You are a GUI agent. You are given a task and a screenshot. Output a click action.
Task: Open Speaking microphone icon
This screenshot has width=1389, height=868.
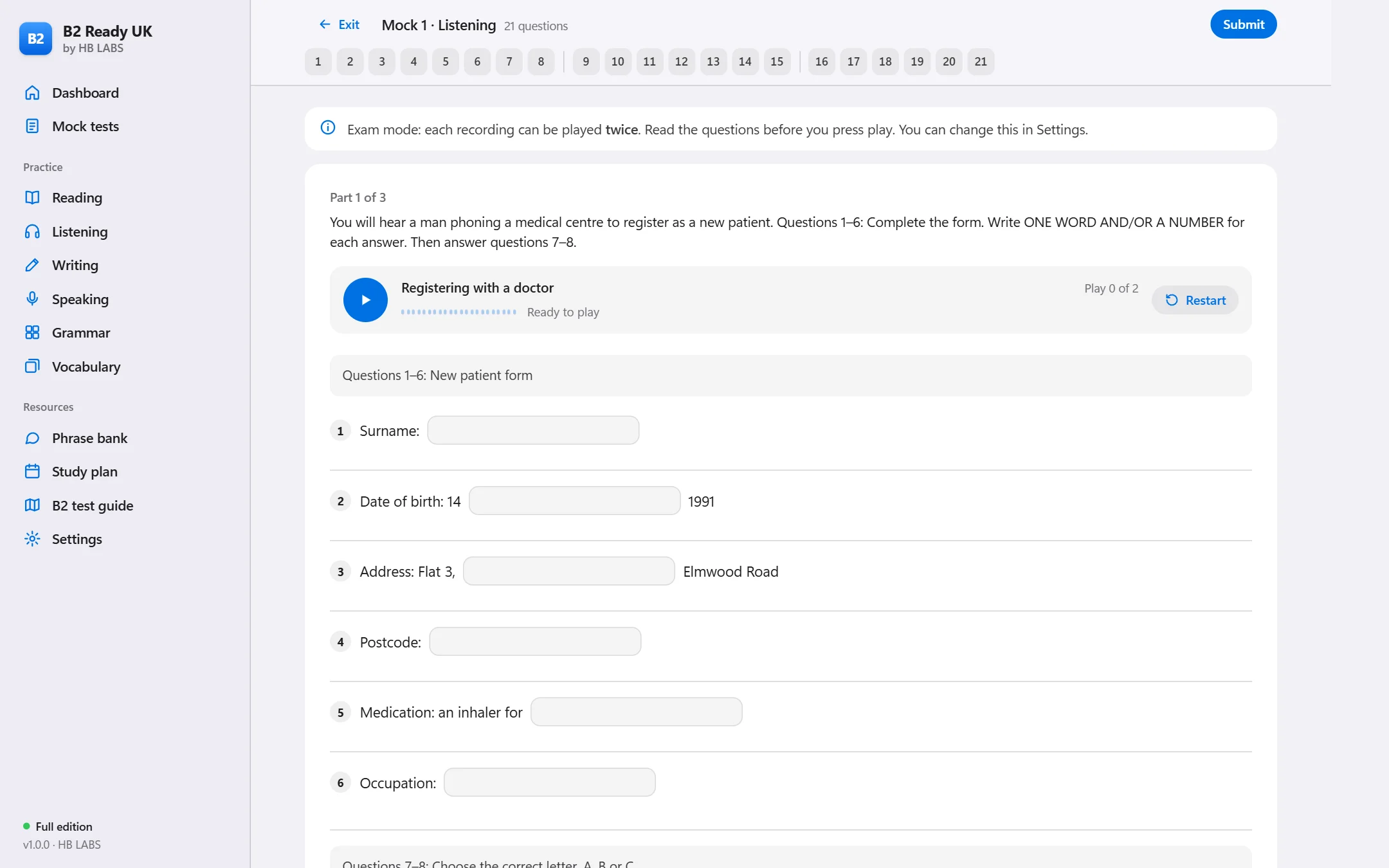(32, 299)
